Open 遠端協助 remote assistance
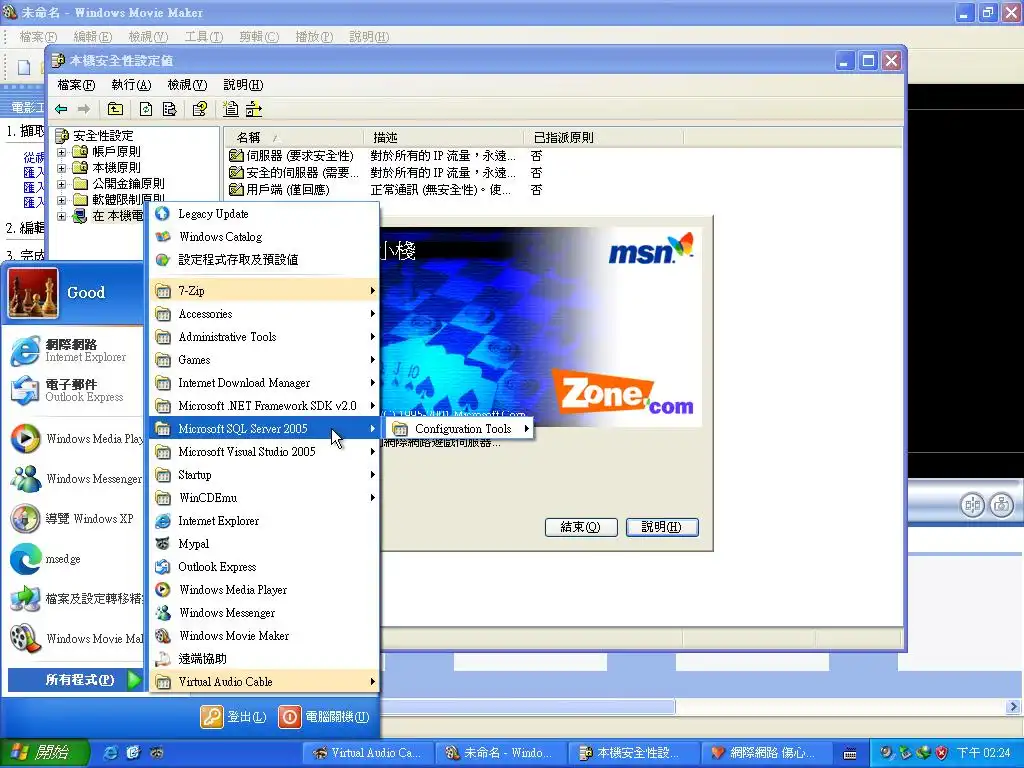 pyautogui.click(x=264, y=658)
